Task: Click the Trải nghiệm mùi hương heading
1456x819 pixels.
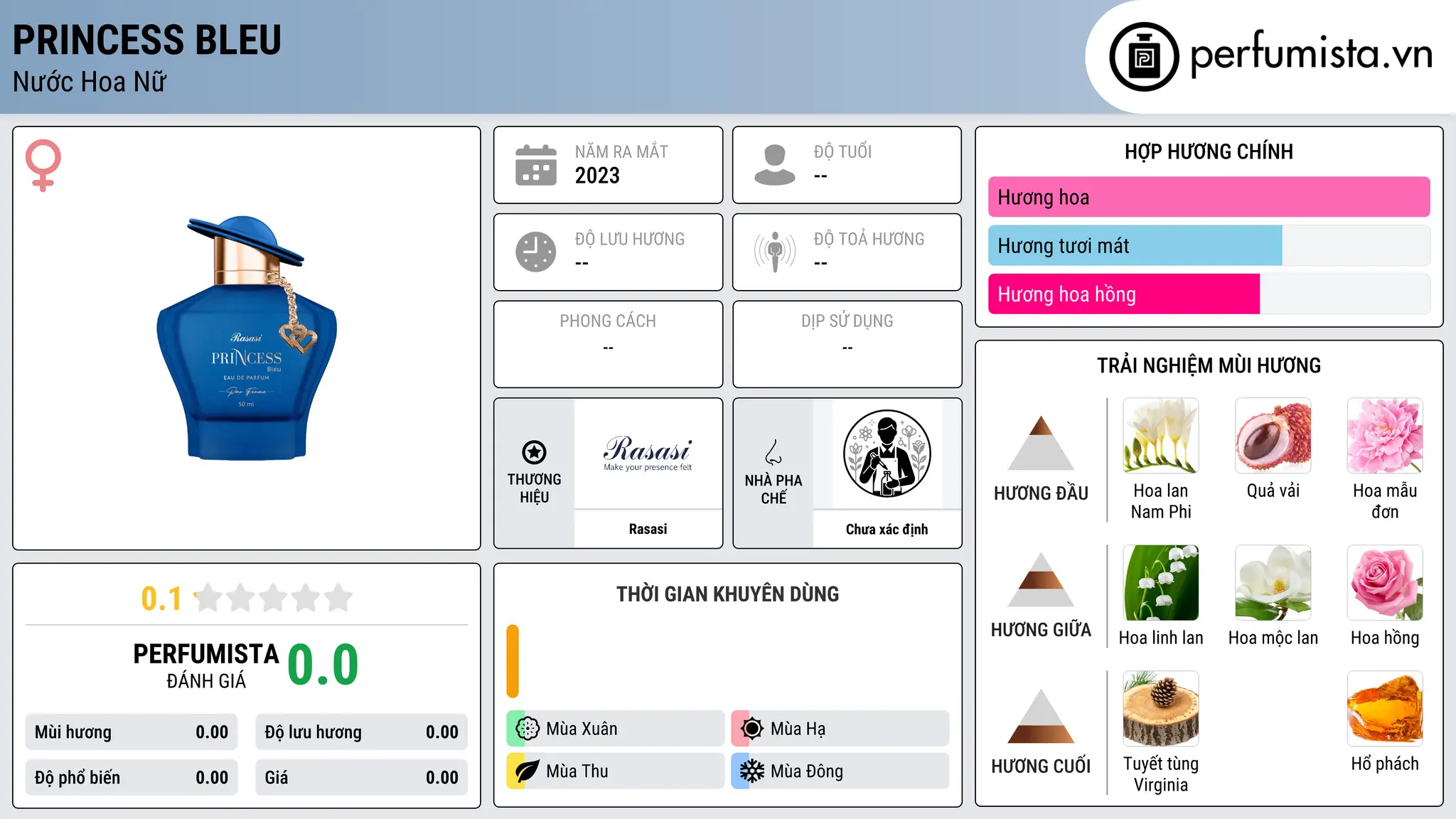Action: tap(1209, 365)
